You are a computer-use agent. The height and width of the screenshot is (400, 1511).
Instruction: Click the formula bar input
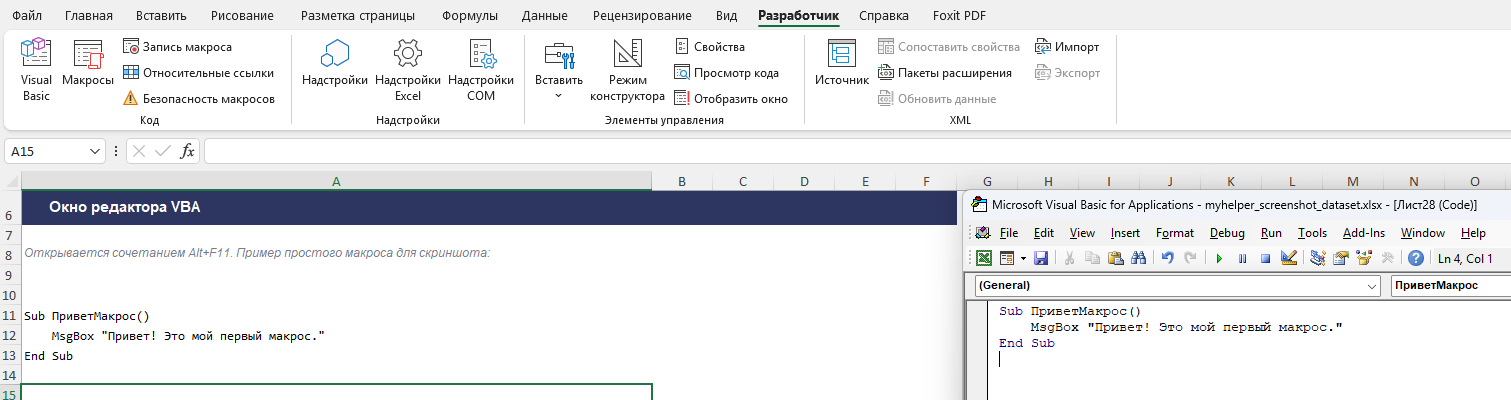[856, 151]
